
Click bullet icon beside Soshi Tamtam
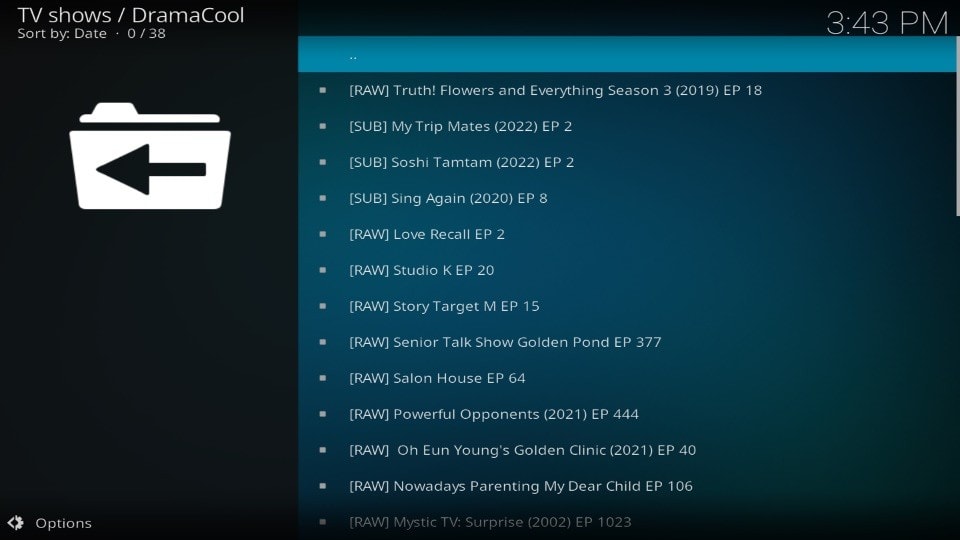[x=323, y=162]
